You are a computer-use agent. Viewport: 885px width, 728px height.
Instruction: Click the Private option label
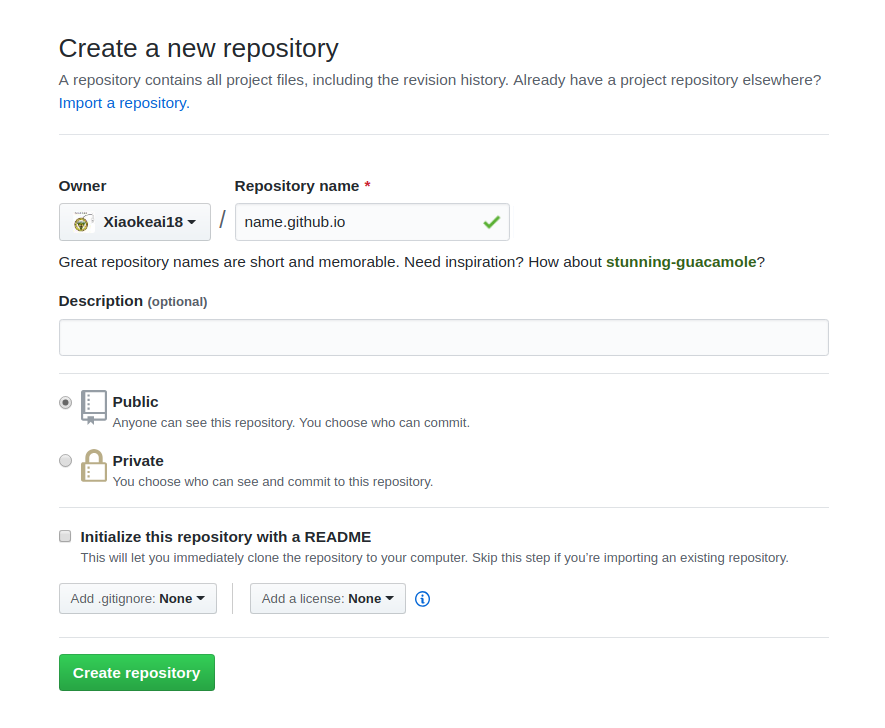point(138,461)
